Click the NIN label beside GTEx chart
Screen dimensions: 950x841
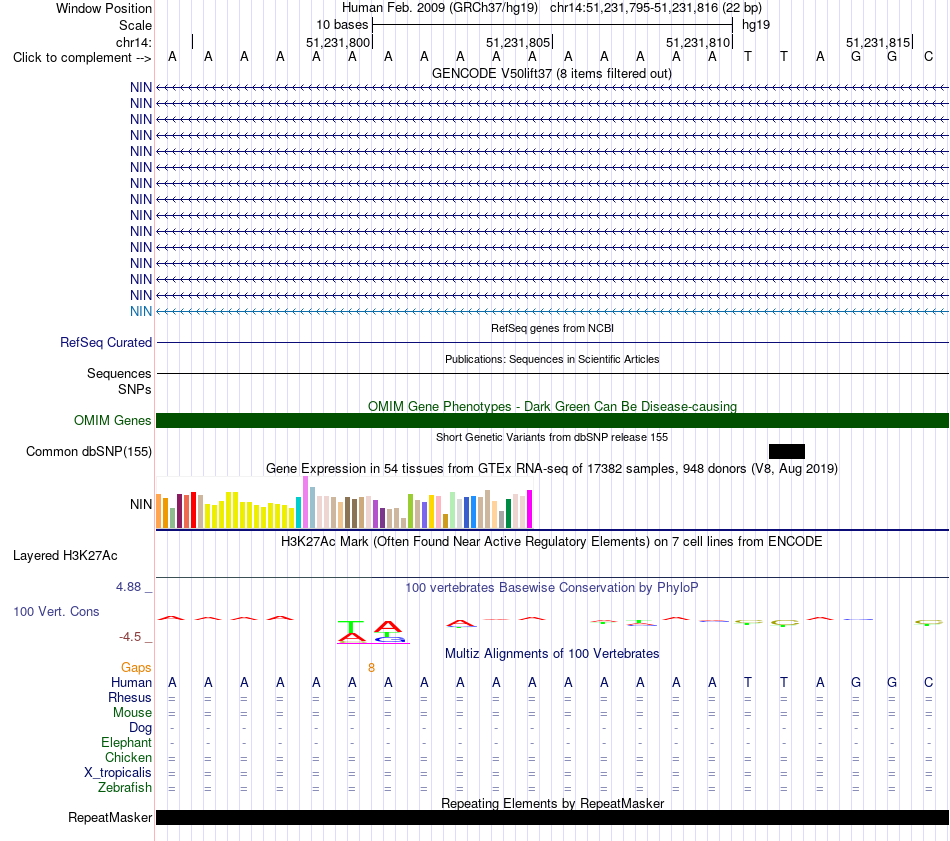pos(141,504)
